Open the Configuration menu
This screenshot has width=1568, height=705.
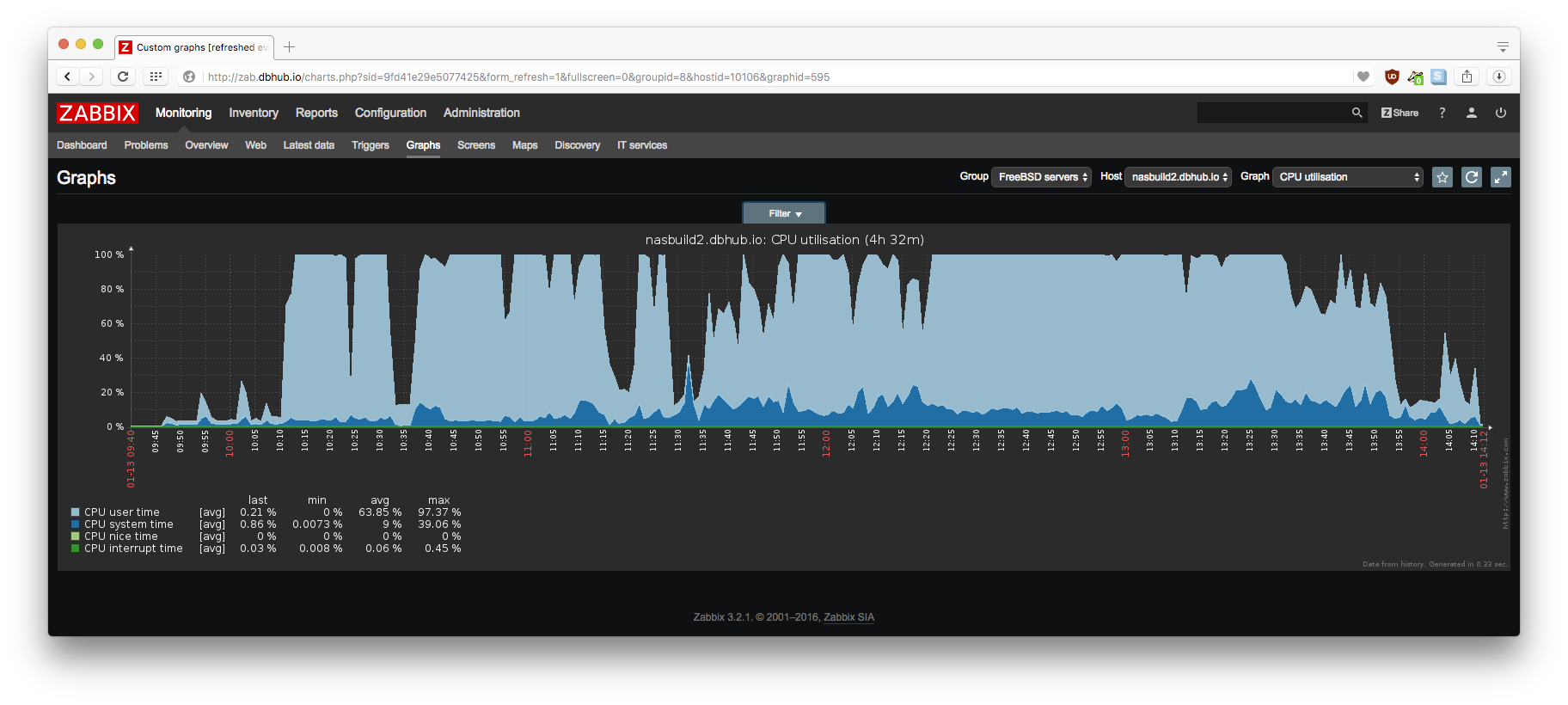pos(390,113)
